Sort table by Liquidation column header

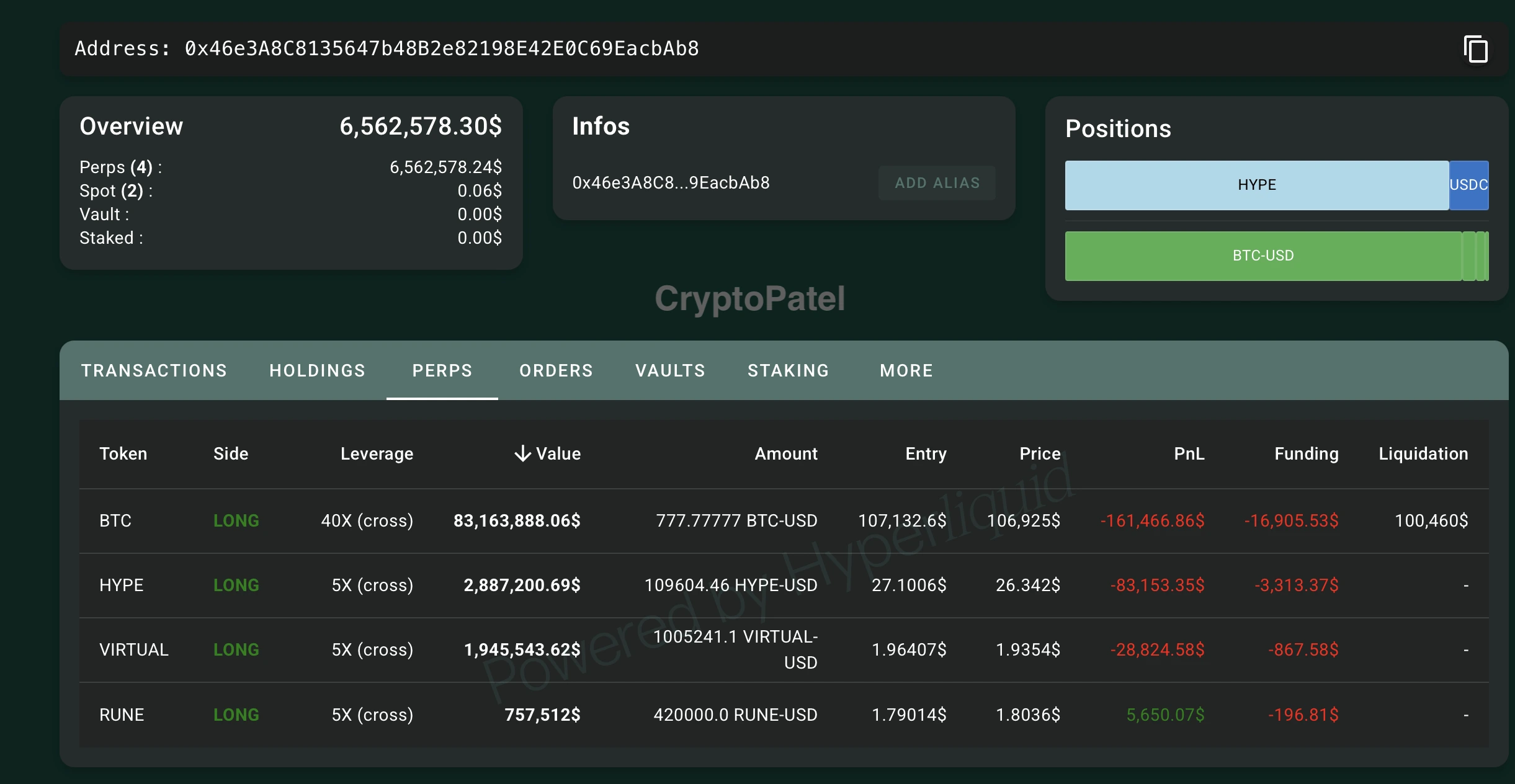coord(1423,454)
